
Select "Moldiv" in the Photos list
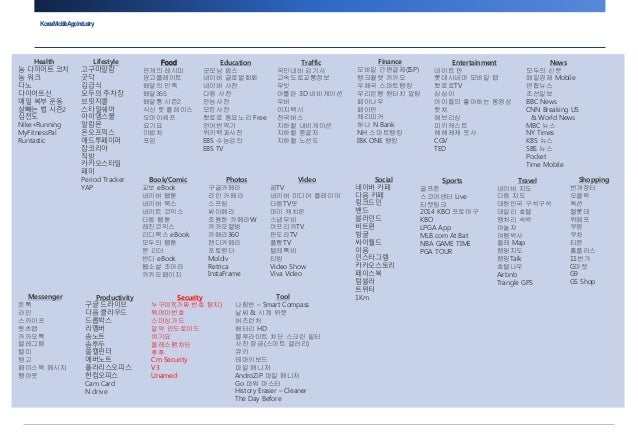218,258
